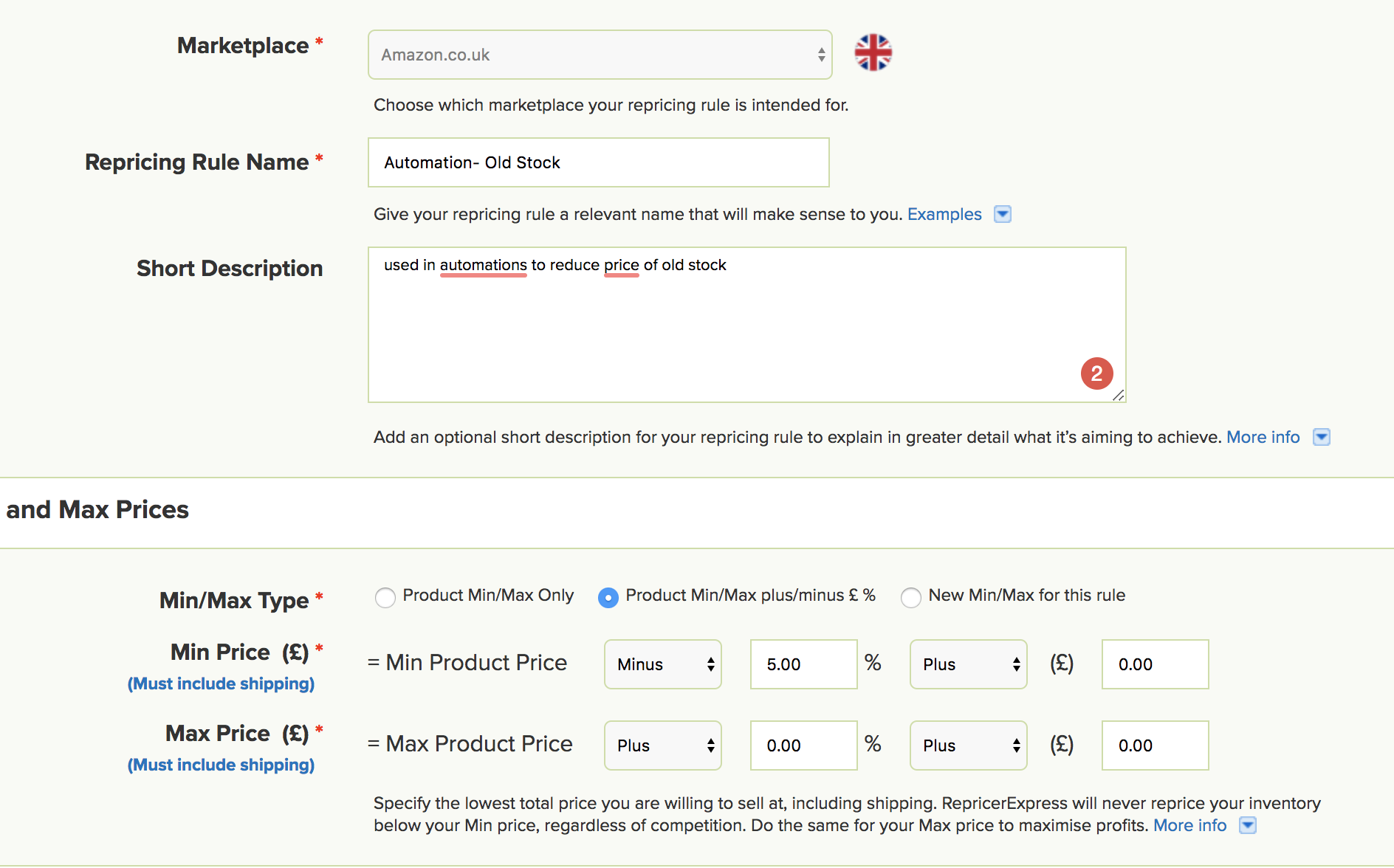Expand the arrow icon beside Min/Max More info
This screenshot has width=1394, height=868.
[1247, 825]
